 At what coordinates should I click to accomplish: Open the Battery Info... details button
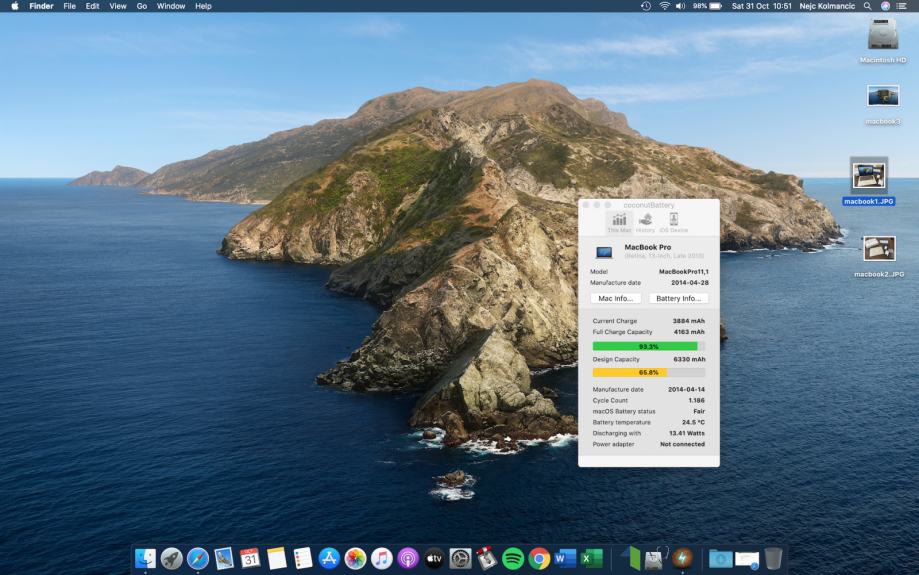(x=678, y=298)
